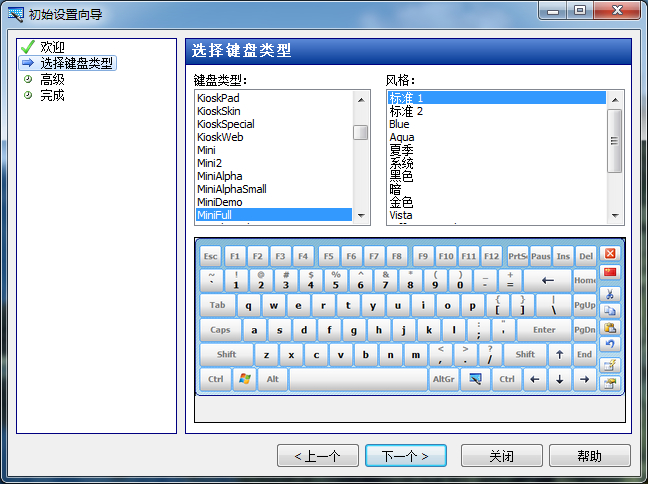The image size is (648, 484).
Task: Select 标准 2 style
Action: pos(497,111)
